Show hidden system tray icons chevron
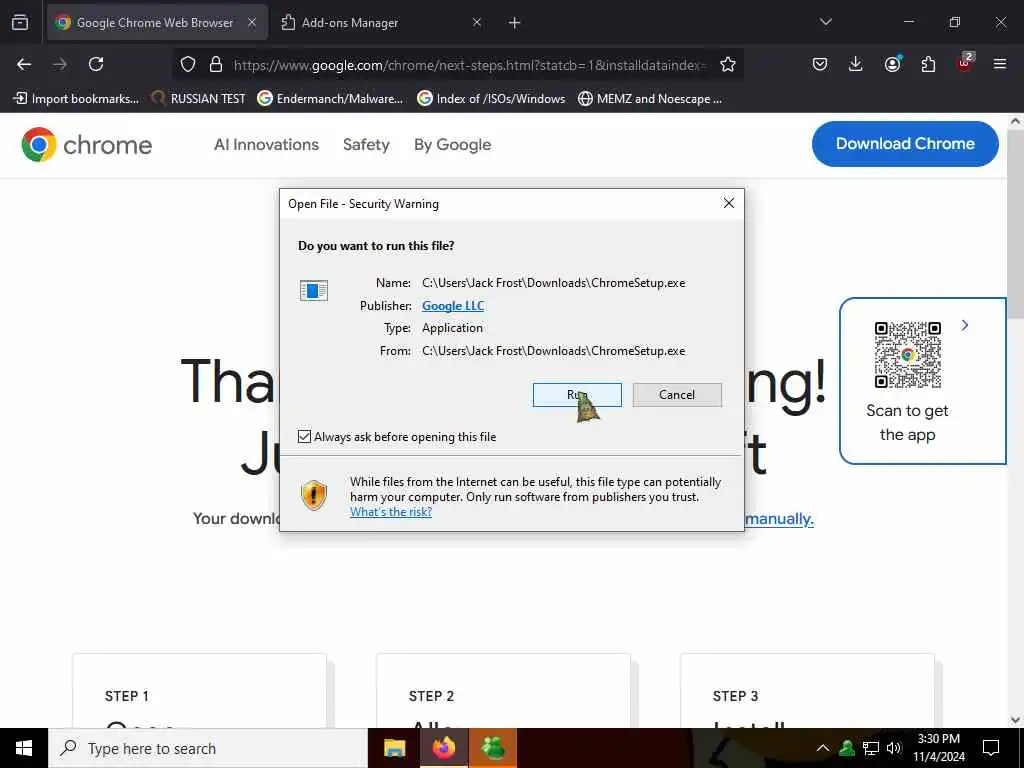1024x768 pixels. coord(823,748)
